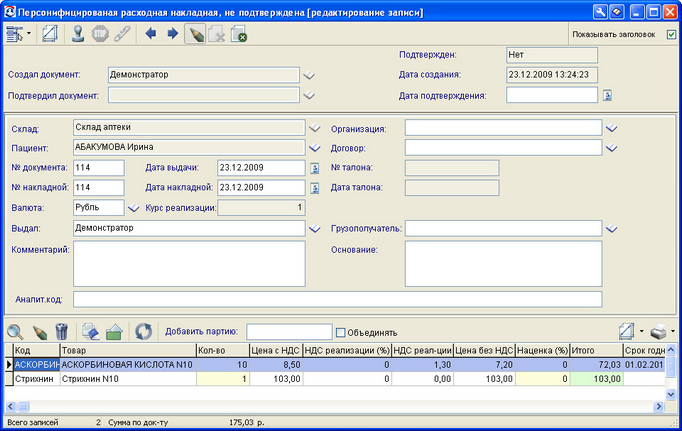Image resolution: width=682 pixels, height=431 pixels.
Task: Click the Стрихнин code cell
Action: (x=36, y=379)
